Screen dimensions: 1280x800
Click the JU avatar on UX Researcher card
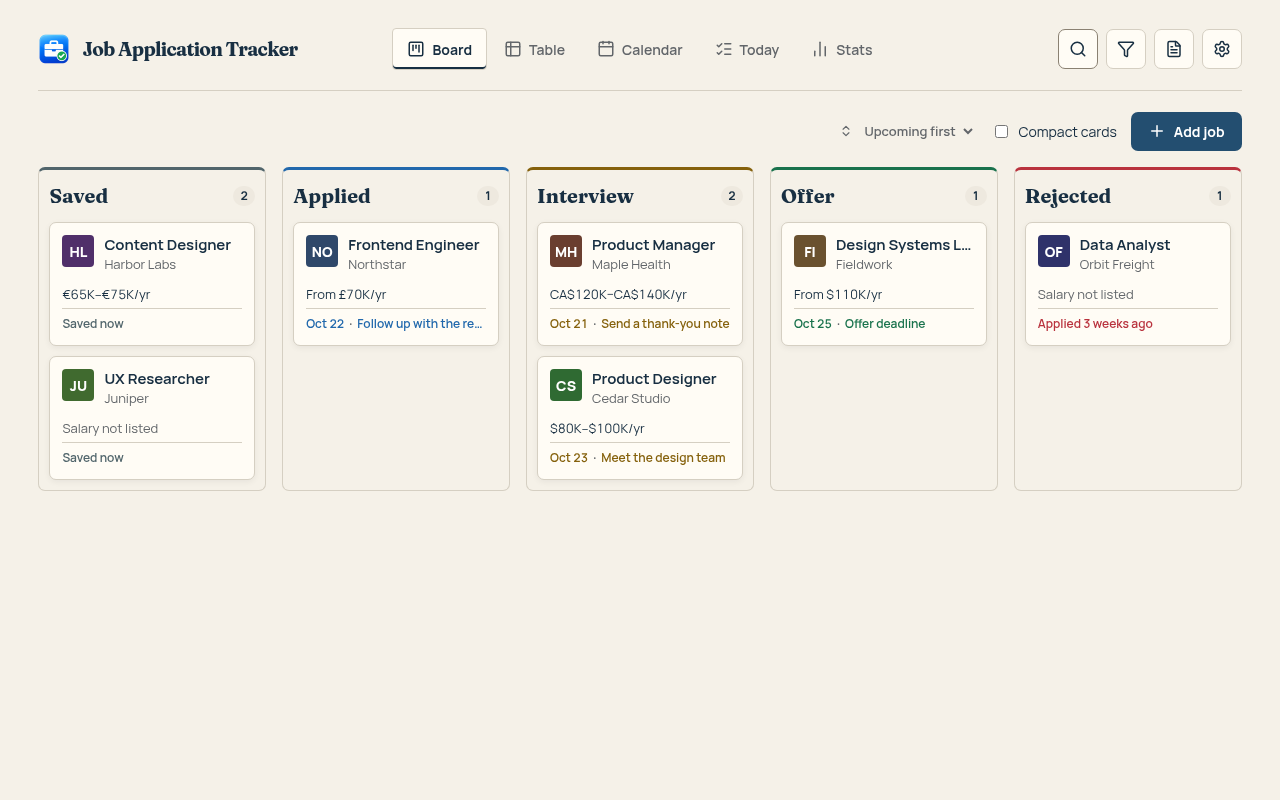point(78,385)
